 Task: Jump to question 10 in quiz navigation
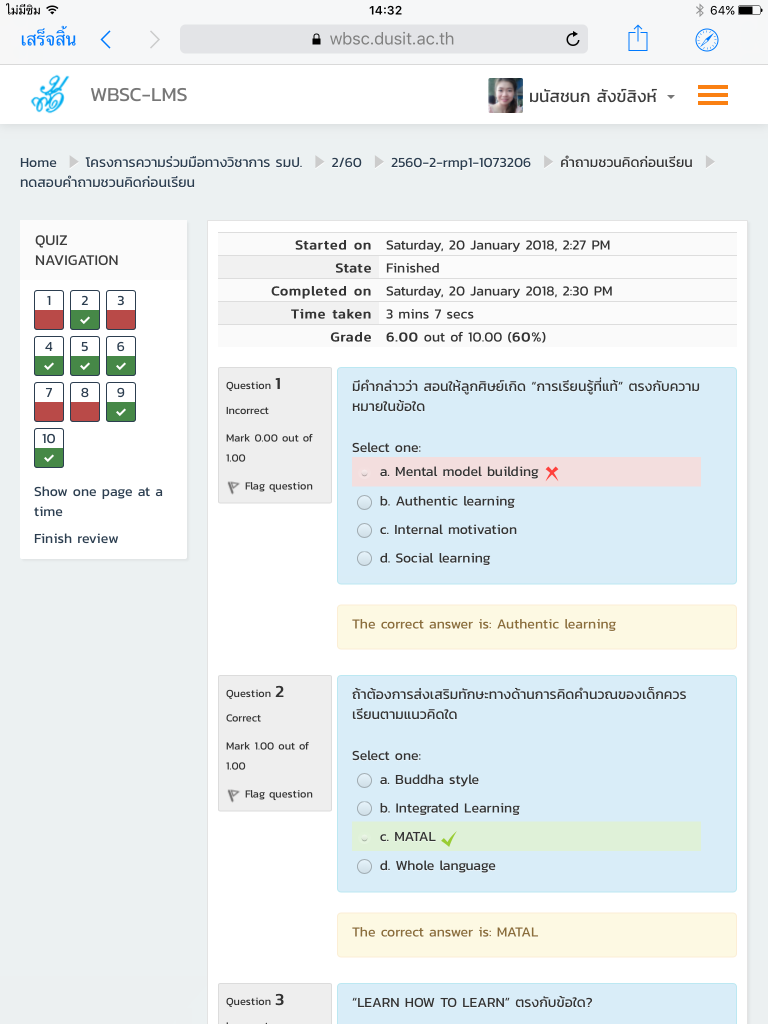pyautogui.click(x=49, y=447)
